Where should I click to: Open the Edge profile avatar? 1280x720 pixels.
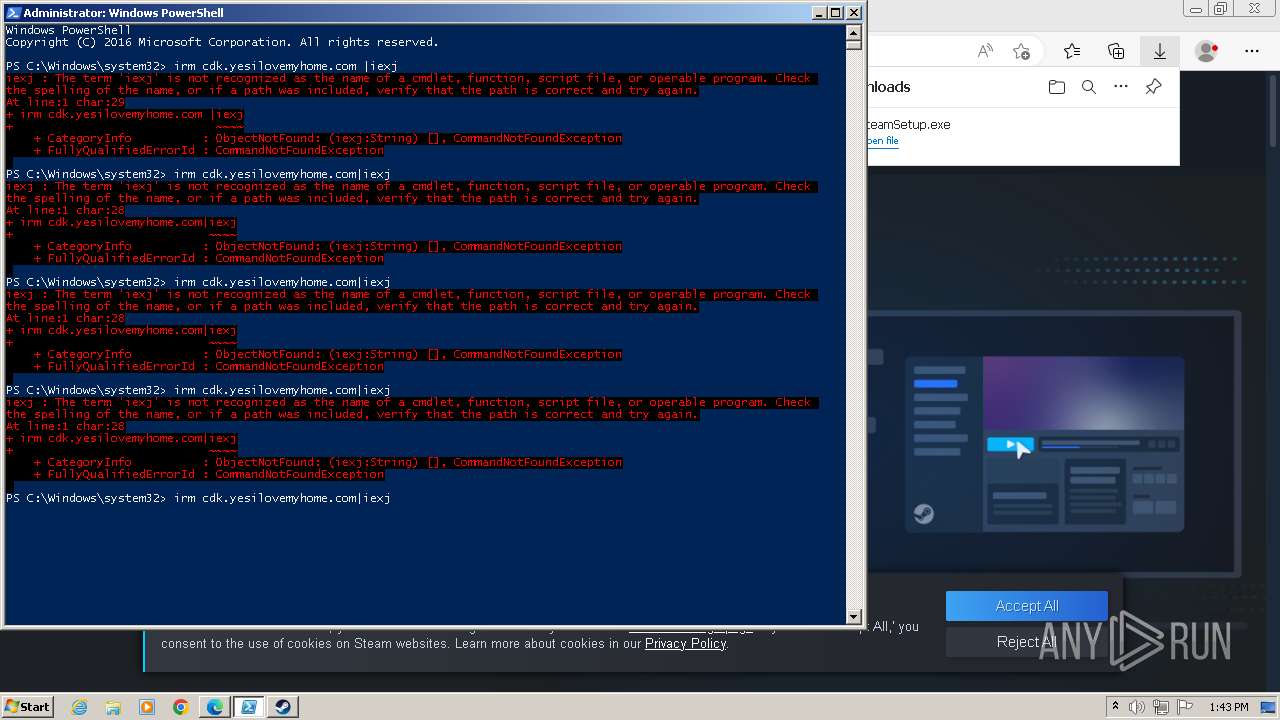coord(1207,51)
